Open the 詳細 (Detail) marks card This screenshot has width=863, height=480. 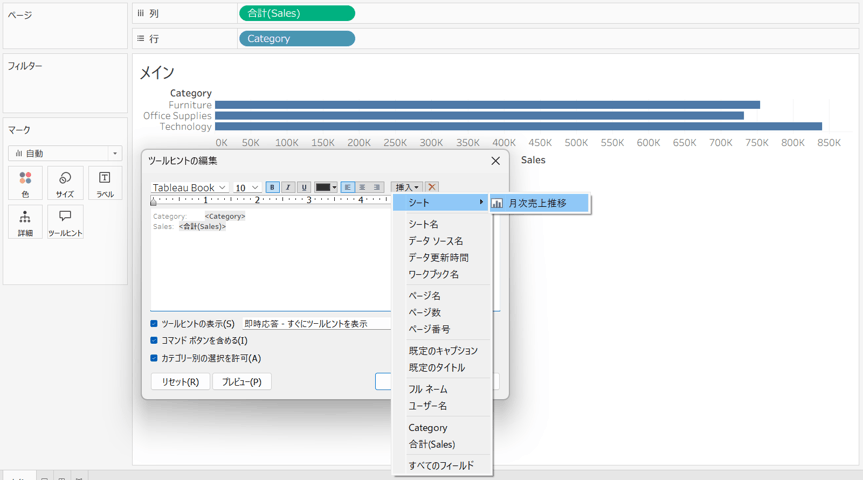coord(25,222)
